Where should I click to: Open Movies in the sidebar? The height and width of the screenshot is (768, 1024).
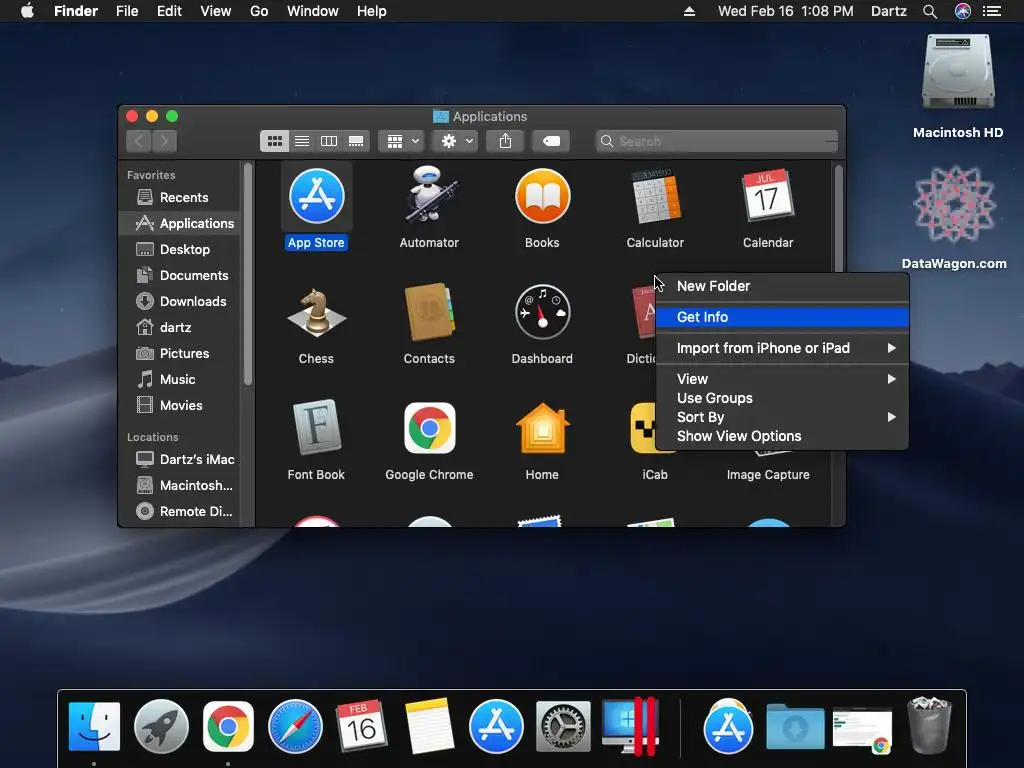pos(180,406)
